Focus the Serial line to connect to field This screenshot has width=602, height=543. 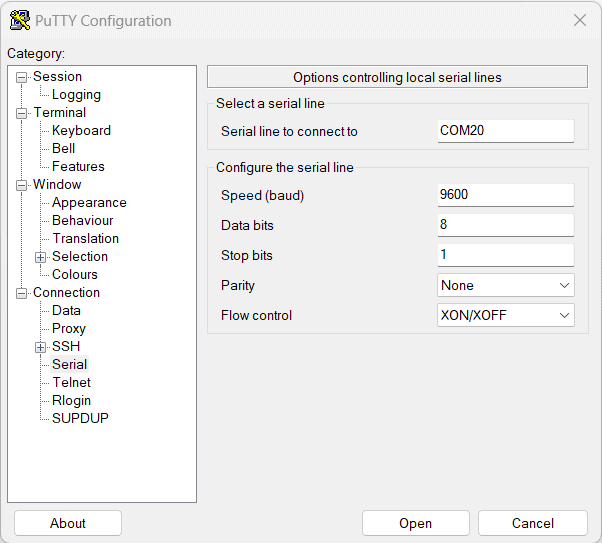pyautogui.click(x=506, y=131)
